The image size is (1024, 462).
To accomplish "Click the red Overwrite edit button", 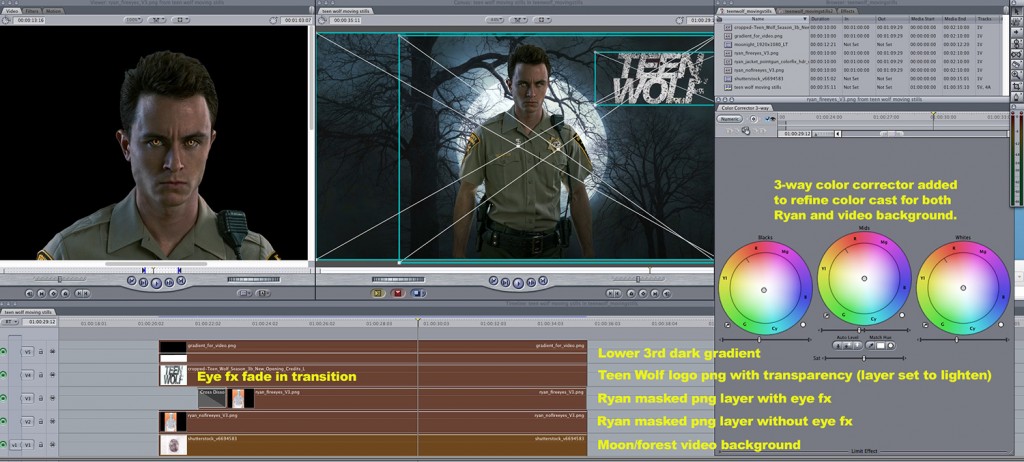I will pos(398,293).
